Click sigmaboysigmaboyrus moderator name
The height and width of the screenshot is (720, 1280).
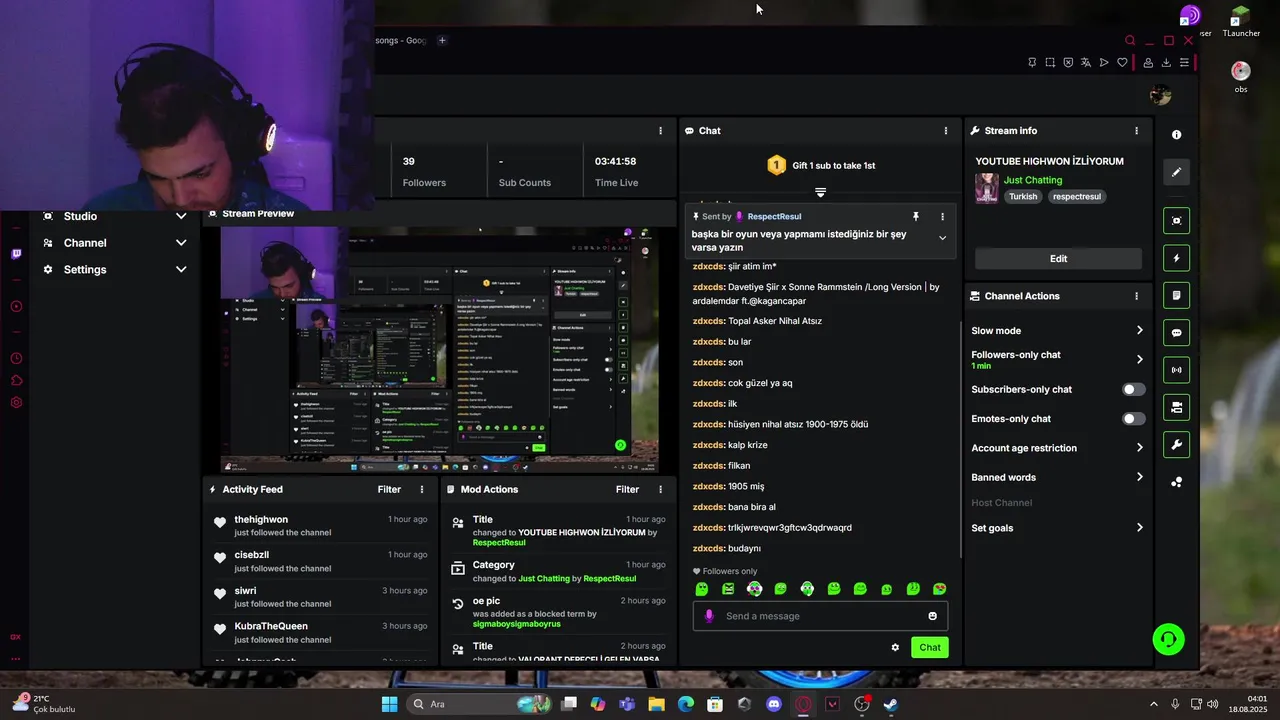point(517,624)
